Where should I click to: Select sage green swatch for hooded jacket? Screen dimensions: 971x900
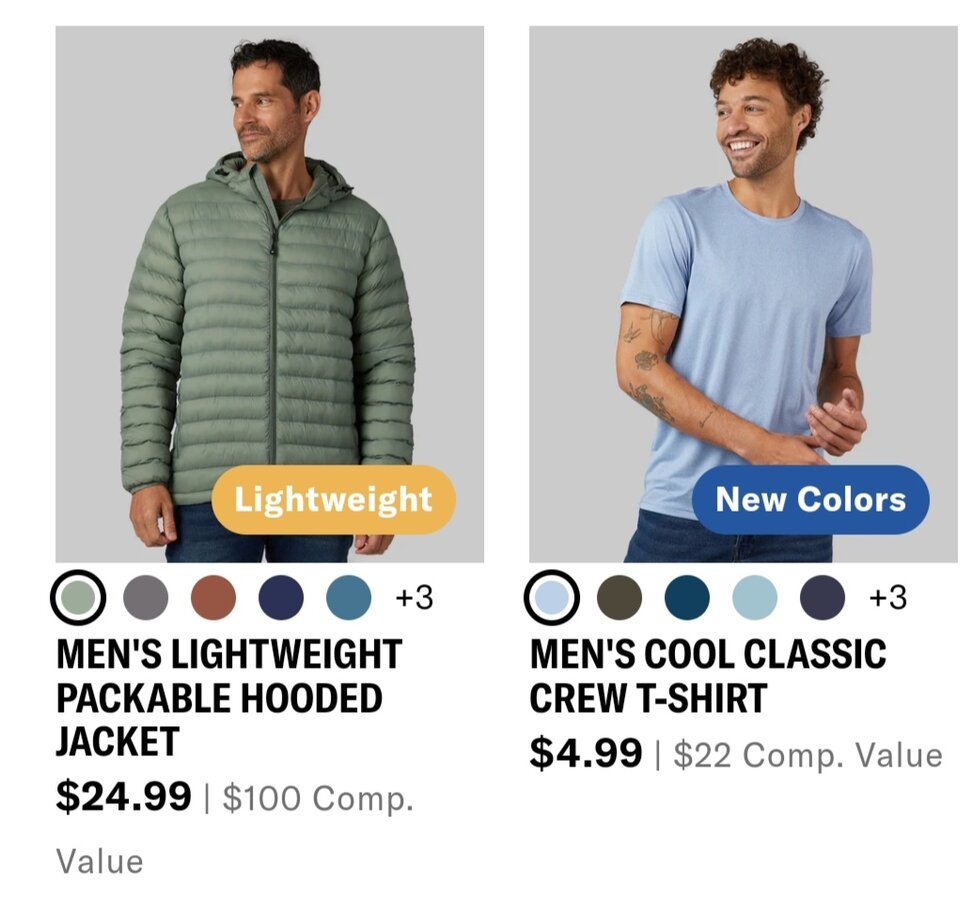pyautogui.click(x=77, y=597)
